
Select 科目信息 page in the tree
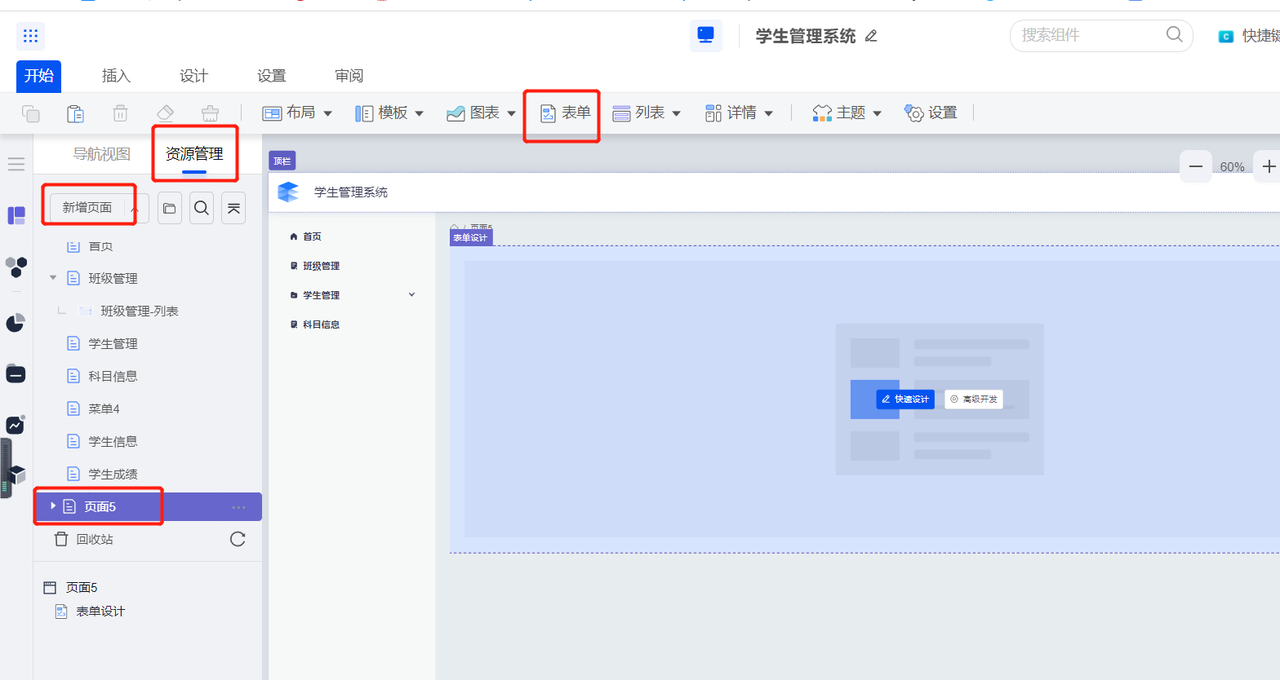pos(113,376)
